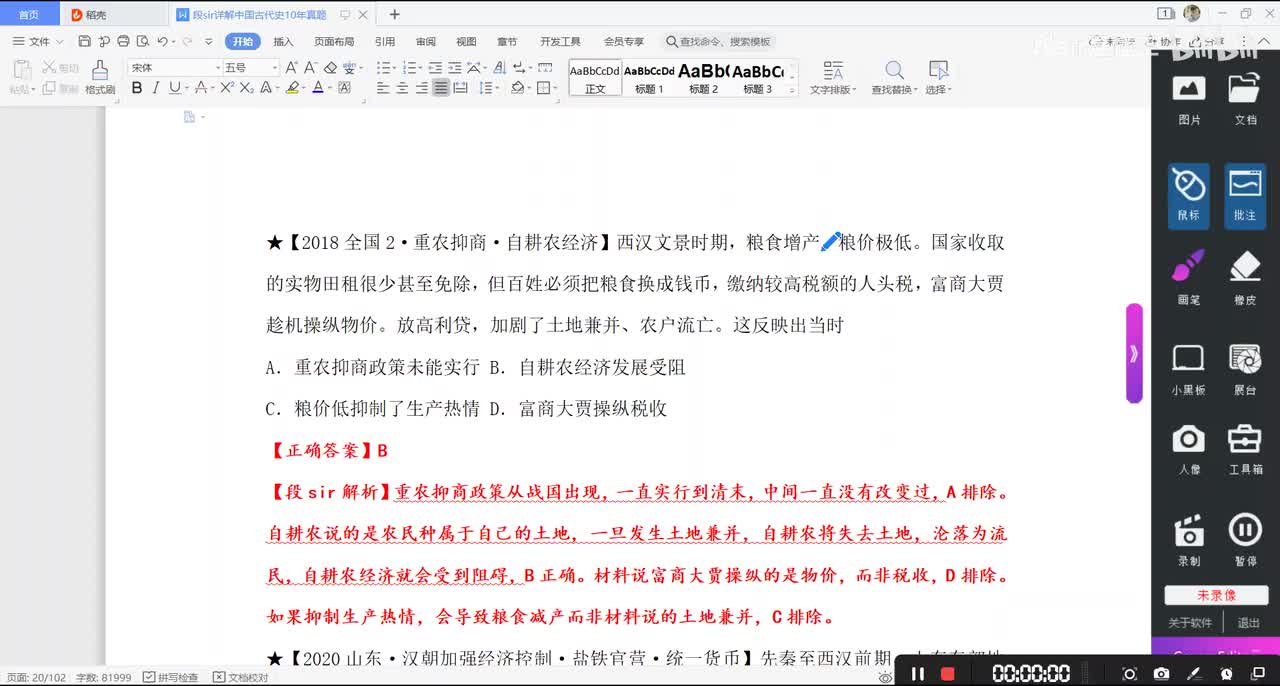
Task: Expand the quick access toolbar customize arrow
Action: pos(209,42)
